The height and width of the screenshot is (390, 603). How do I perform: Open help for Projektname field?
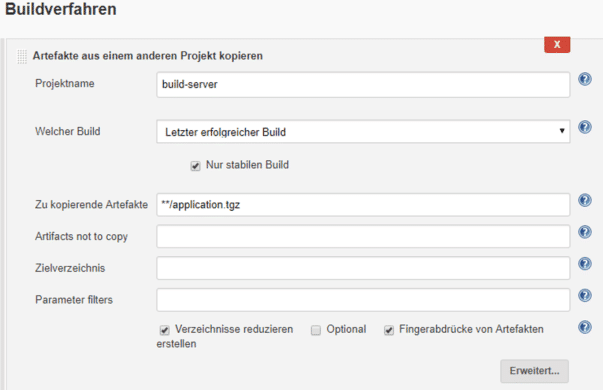coord(585,79)
